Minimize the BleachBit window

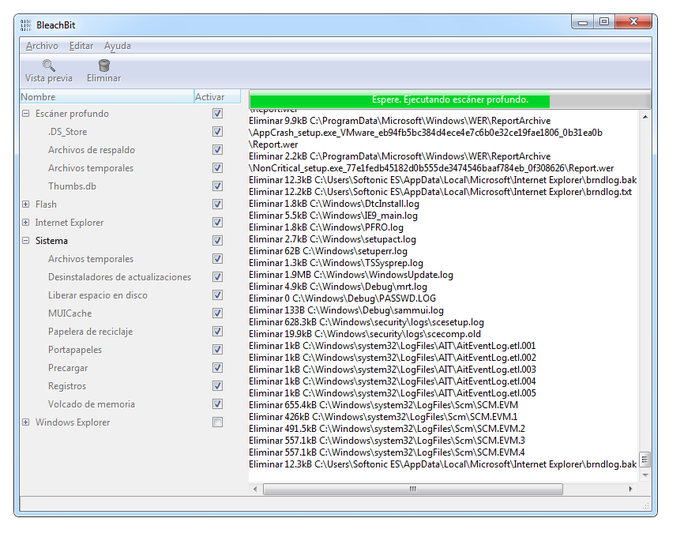coord(583,21)
